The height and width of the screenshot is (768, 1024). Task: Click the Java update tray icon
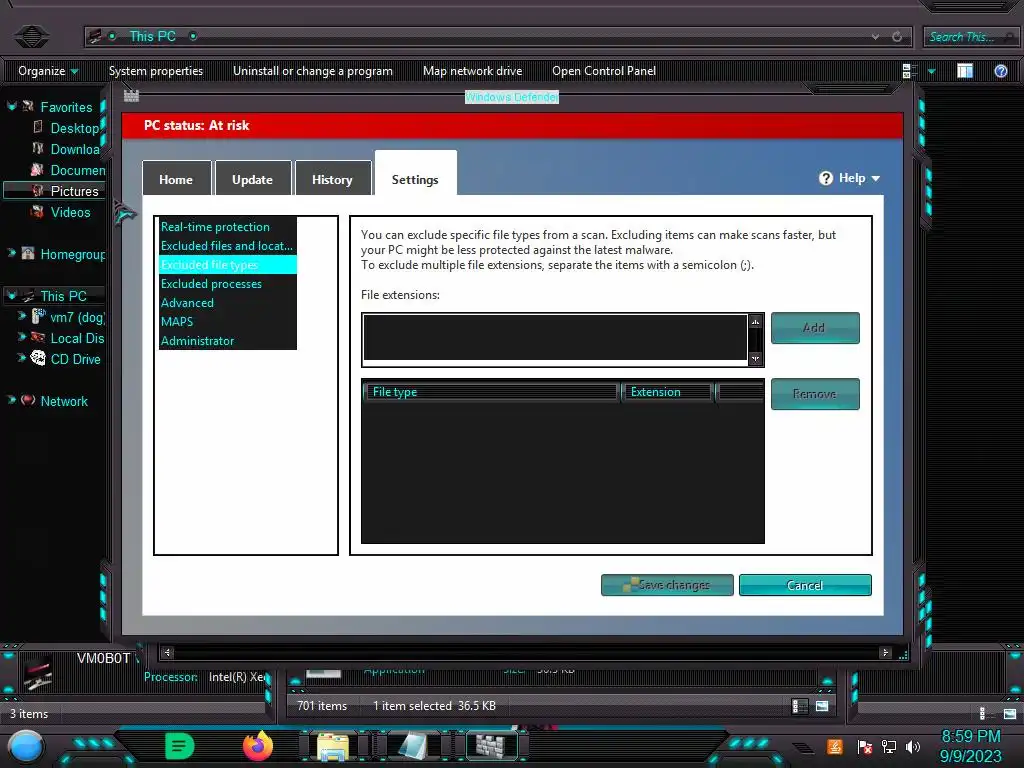[x=835, y=746]
